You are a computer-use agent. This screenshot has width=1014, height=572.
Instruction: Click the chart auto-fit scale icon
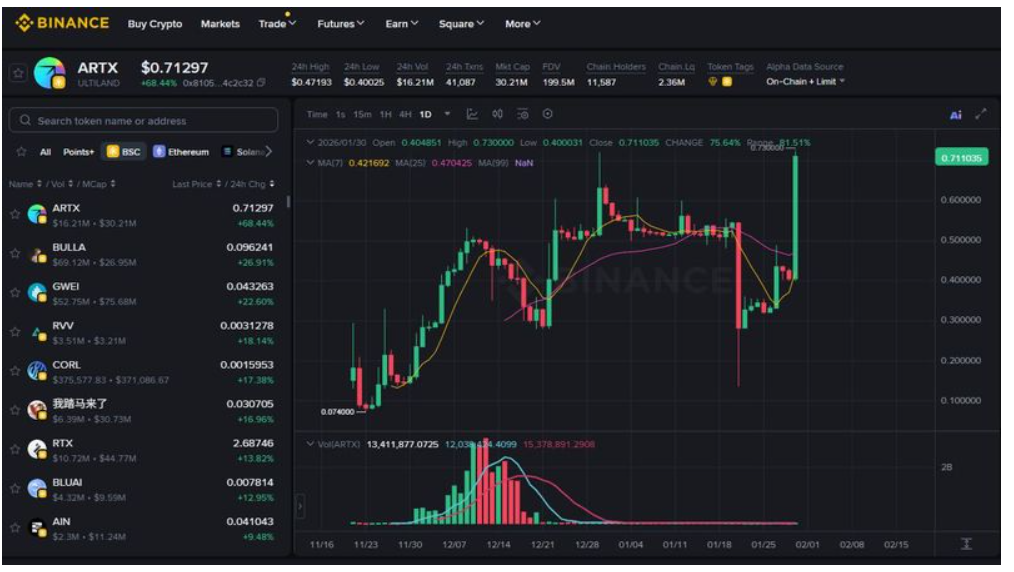(x=966, y=544)
